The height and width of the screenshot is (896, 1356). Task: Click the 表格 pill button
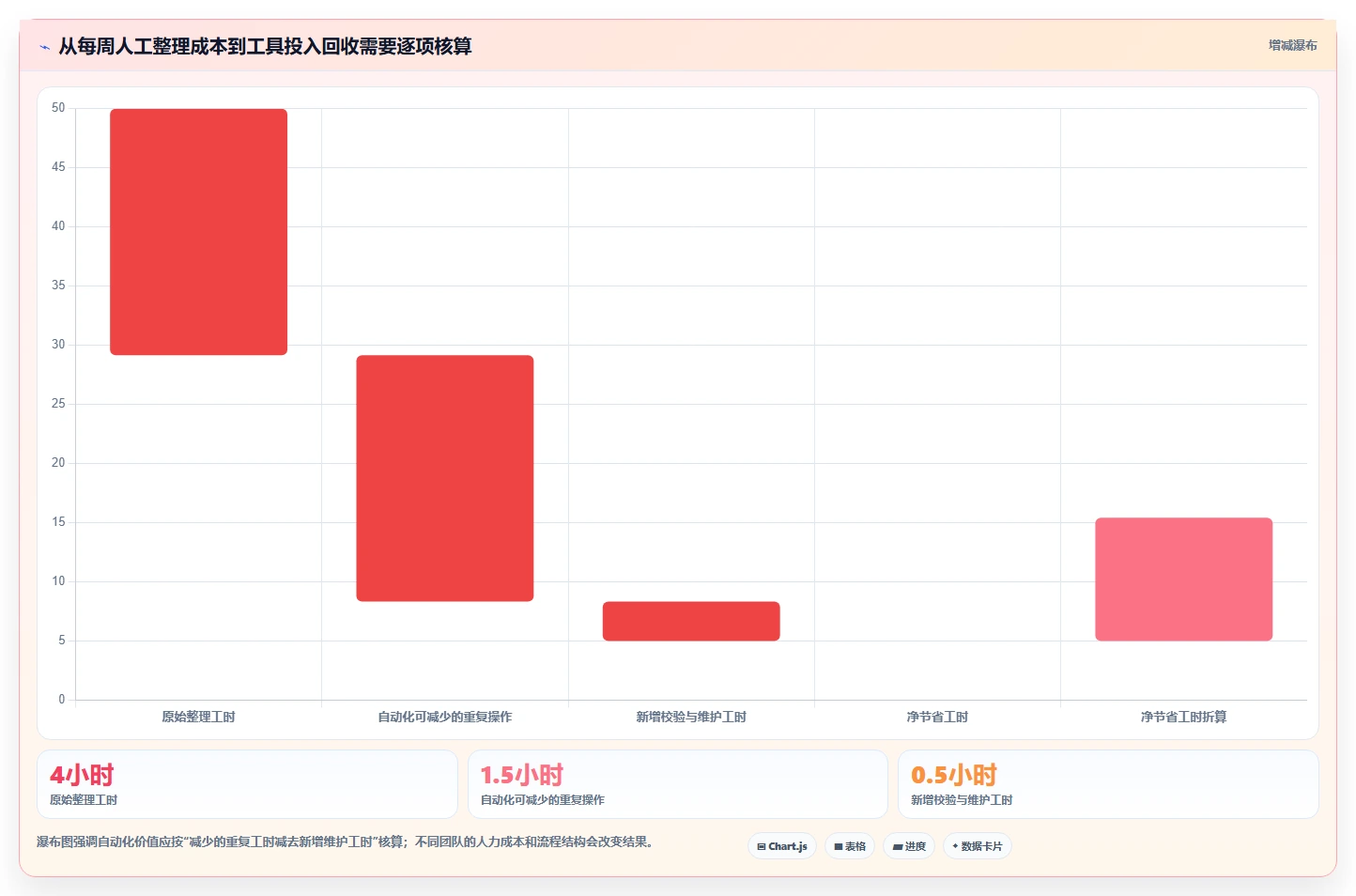pyautogui.click(x=850, y=846)
